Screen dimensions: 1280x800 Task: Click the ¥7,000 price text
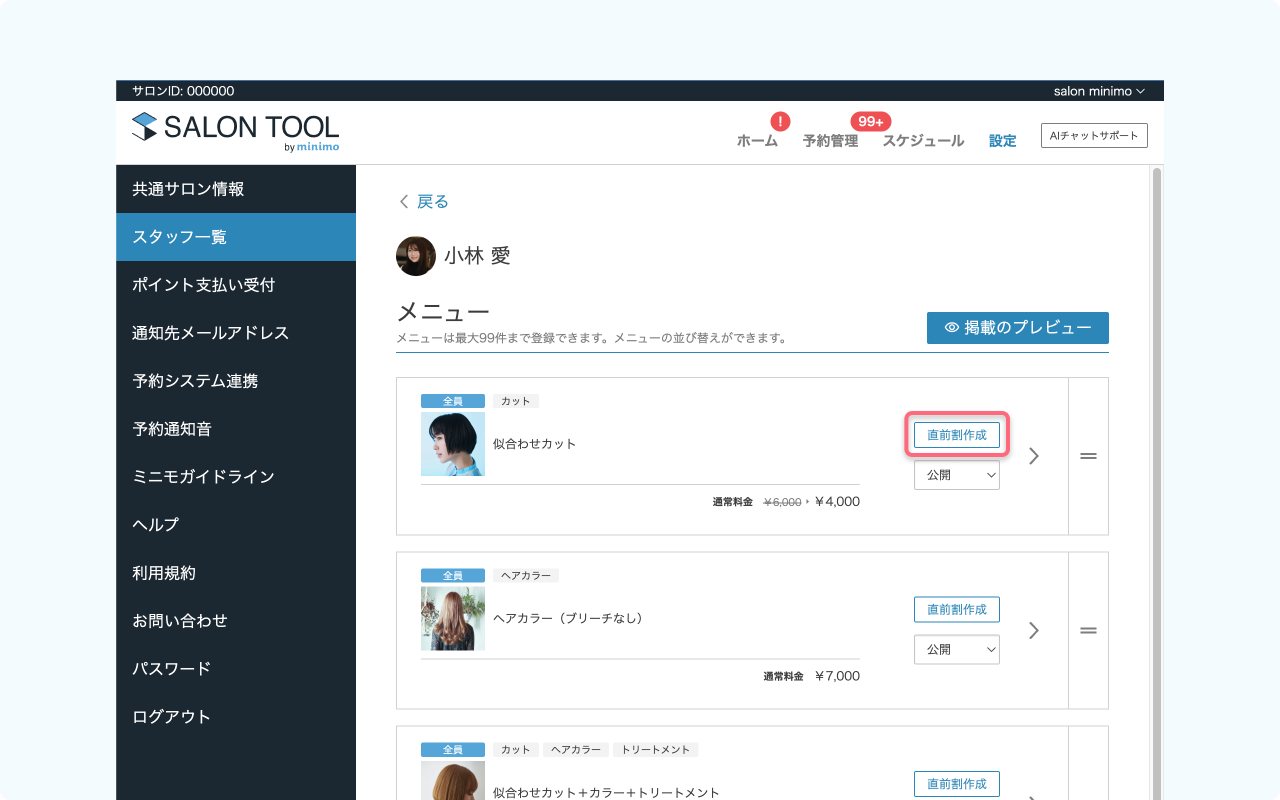coord(837,676)
